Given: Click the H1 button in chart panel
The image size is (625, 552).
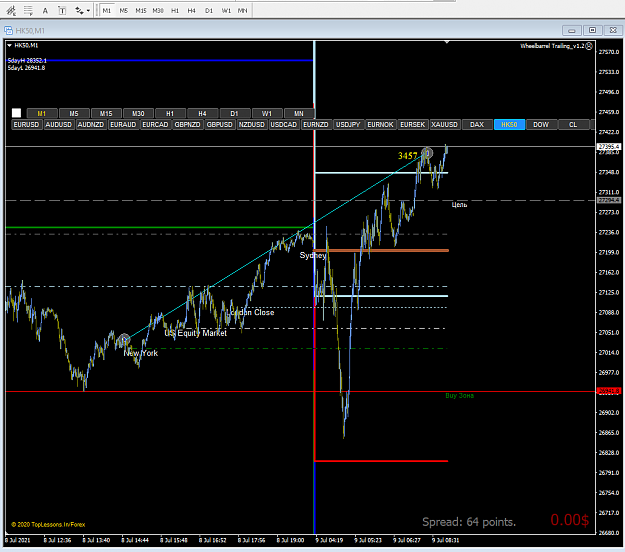Looking at the screenshot, I should coord(170,114).
